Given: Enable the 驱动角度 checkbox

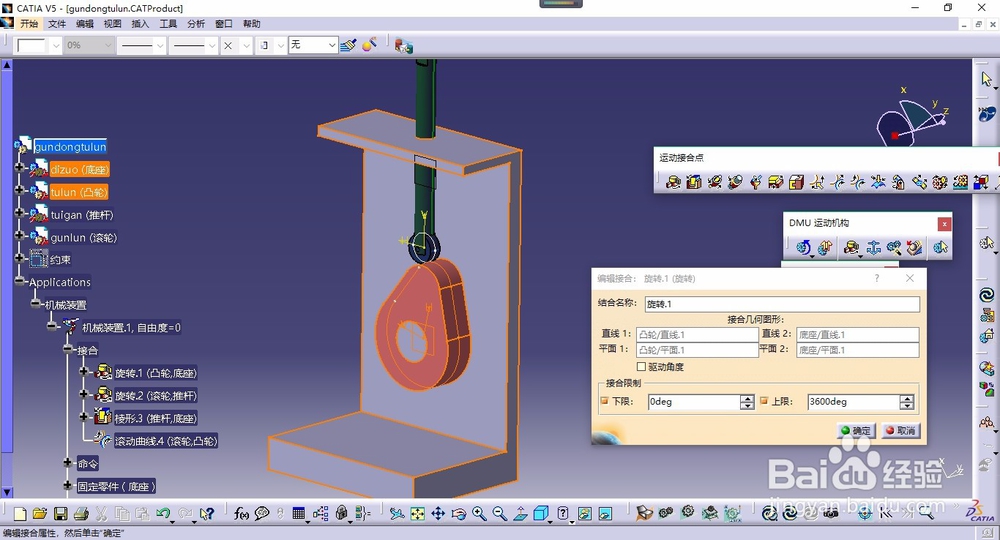Looking at the screenshot, I should pyautogui.click(x=642, y=367).
